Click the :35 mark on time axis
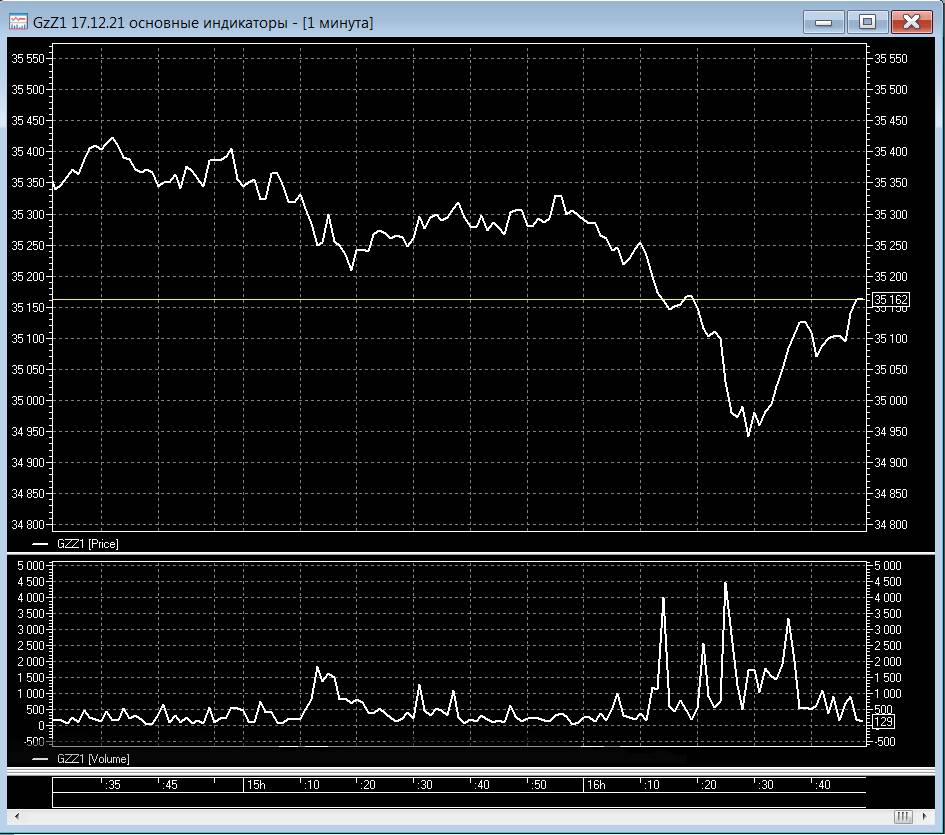The image size is (945, 835). click(x=113, y=785)
